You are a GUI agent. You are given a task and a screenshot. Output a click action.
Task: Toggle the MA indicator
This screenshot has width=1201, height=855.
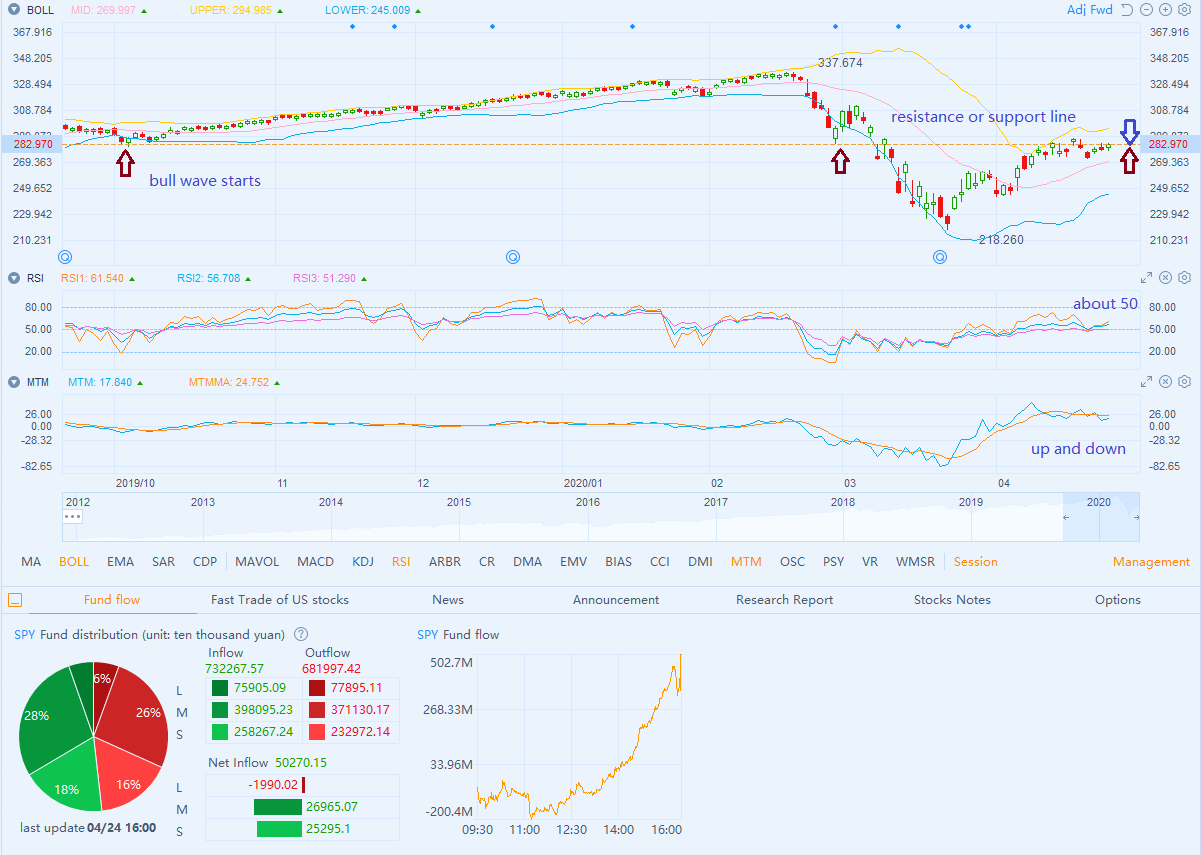point(31,562)
